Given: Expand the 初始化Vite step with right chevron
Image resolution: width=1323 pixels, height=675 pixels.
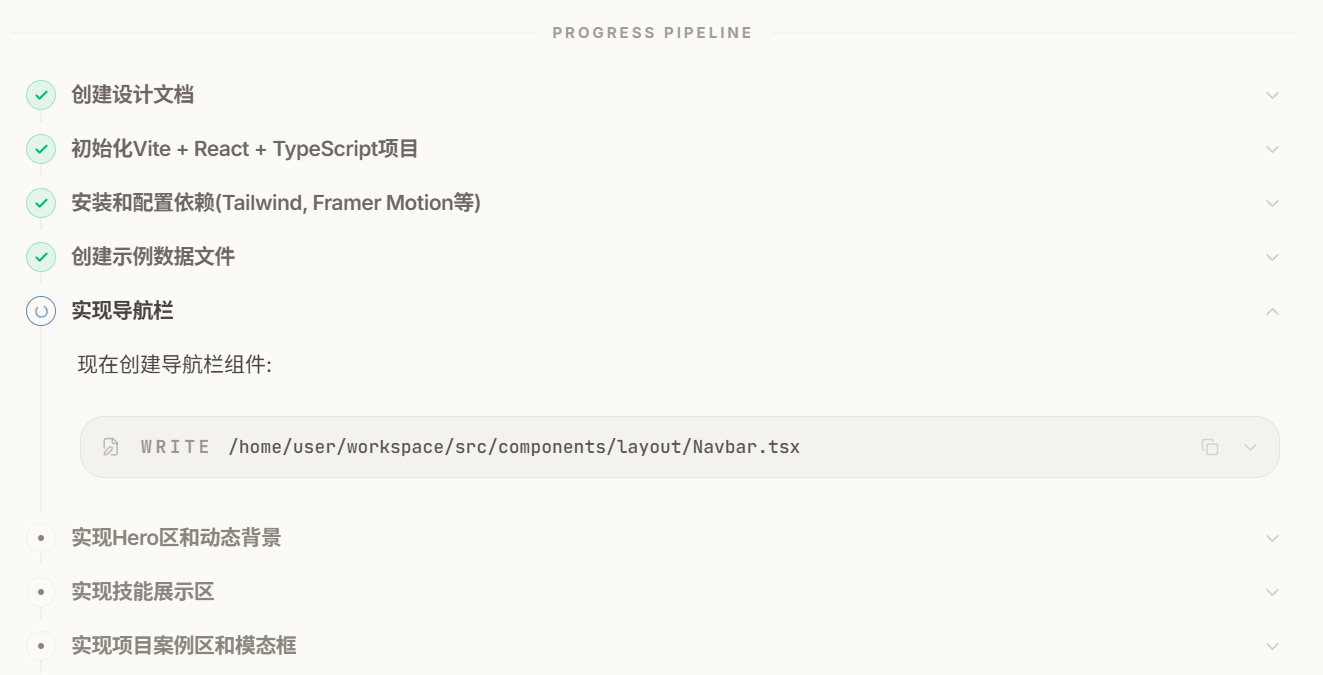Looking at the screenshot, I should [1272, 149].
